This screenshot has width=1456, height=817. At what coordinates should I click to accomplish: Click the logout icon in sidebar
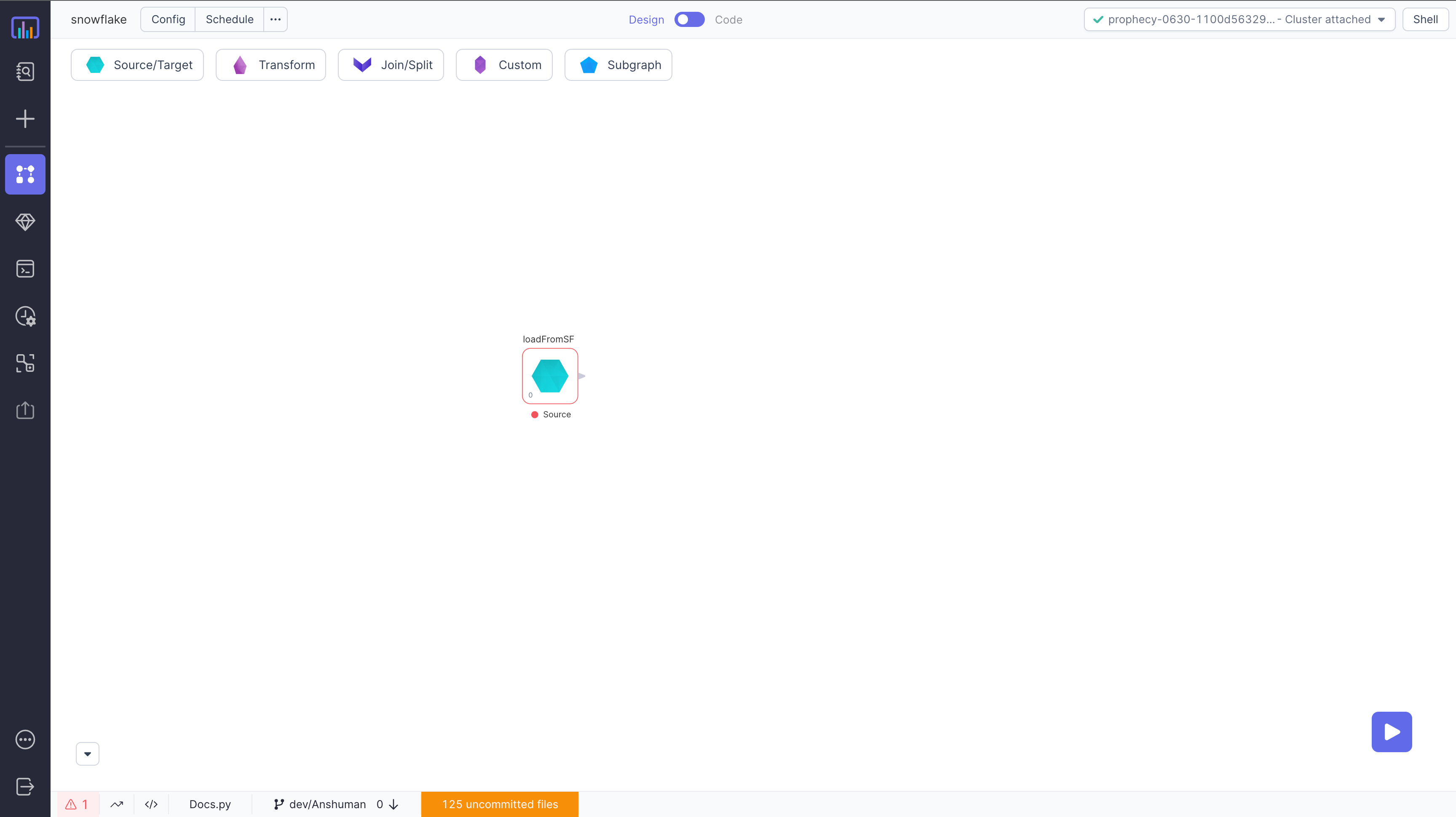coord(25,787)
